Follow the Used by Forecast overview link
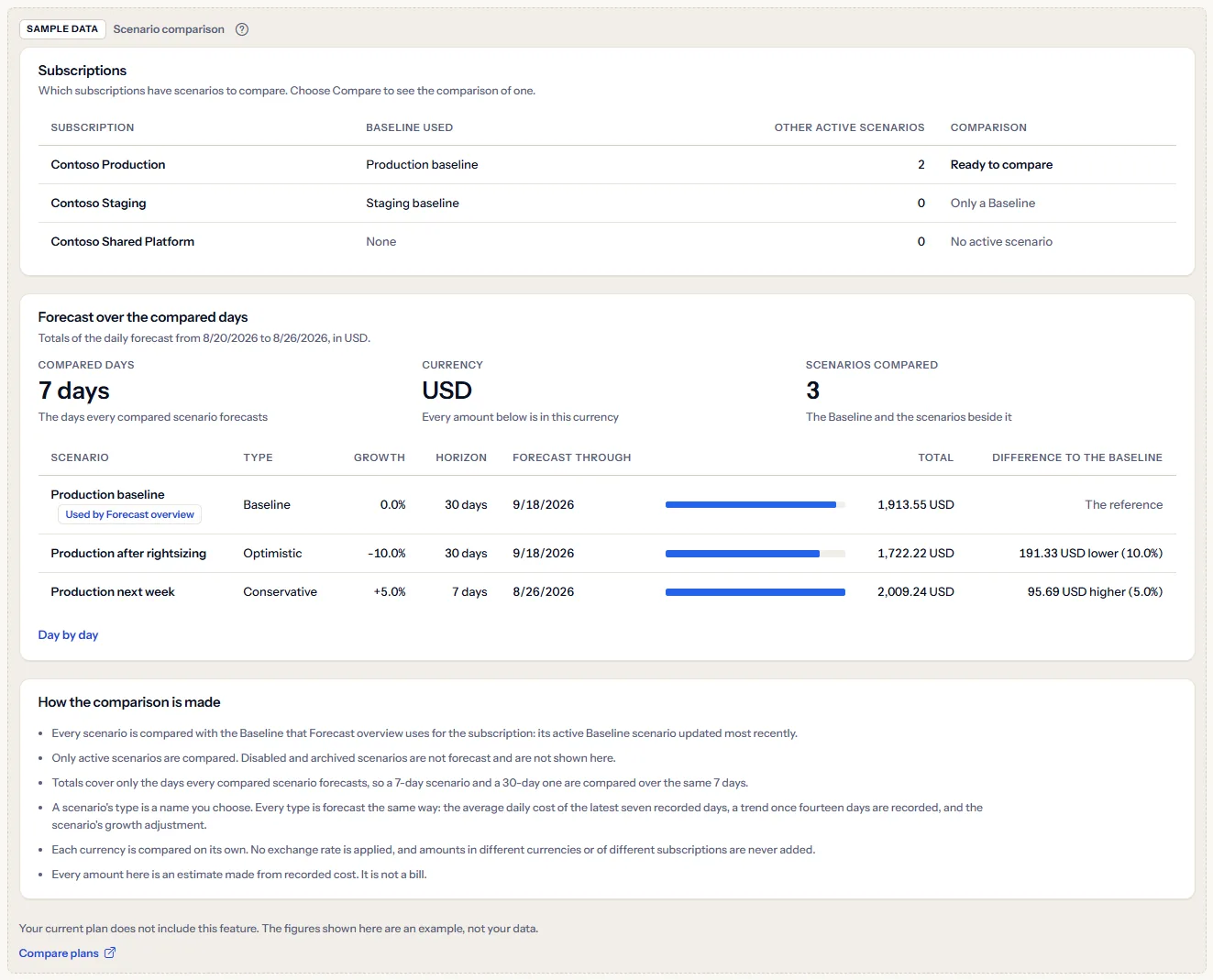Viewport: 1213px width, 980px height. point(129,515)
